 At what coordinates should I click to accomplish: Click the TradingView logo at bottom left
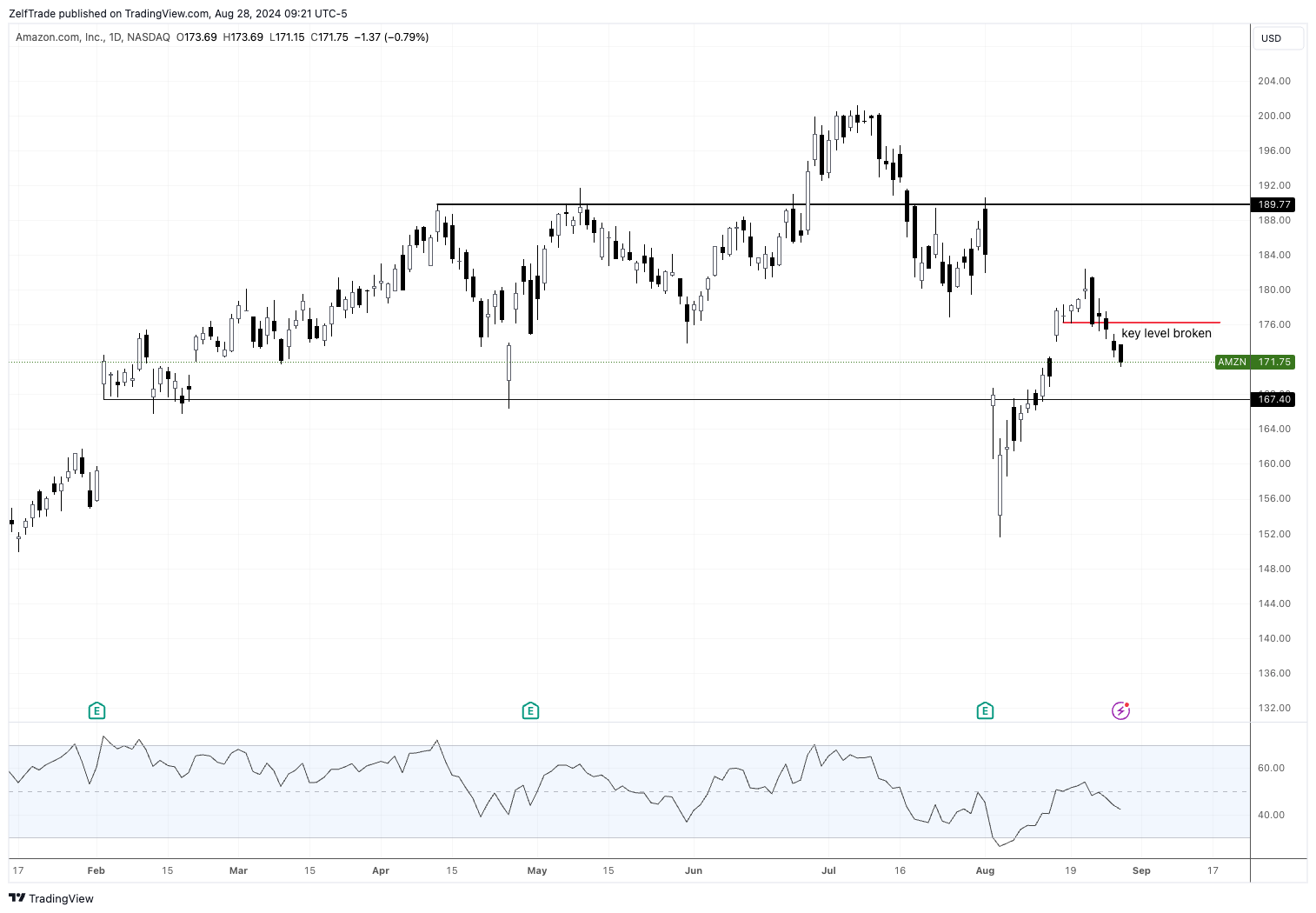pyautogui.click(x=50, y=898)
